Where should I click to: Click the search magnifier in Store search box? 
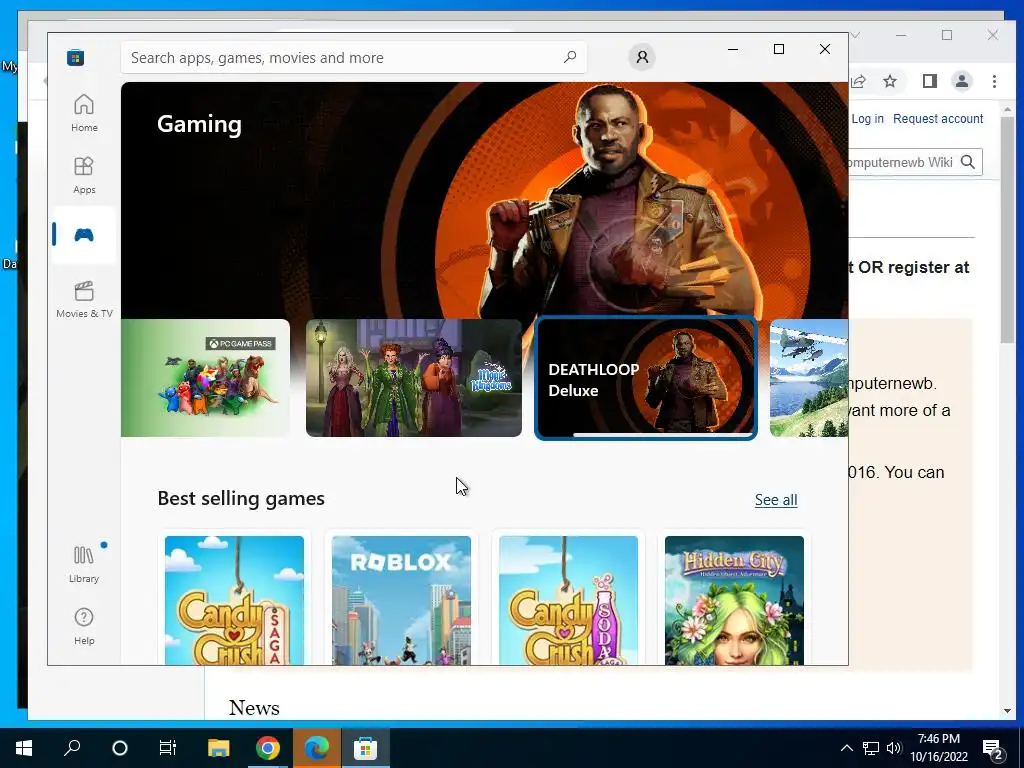[569, 57]
